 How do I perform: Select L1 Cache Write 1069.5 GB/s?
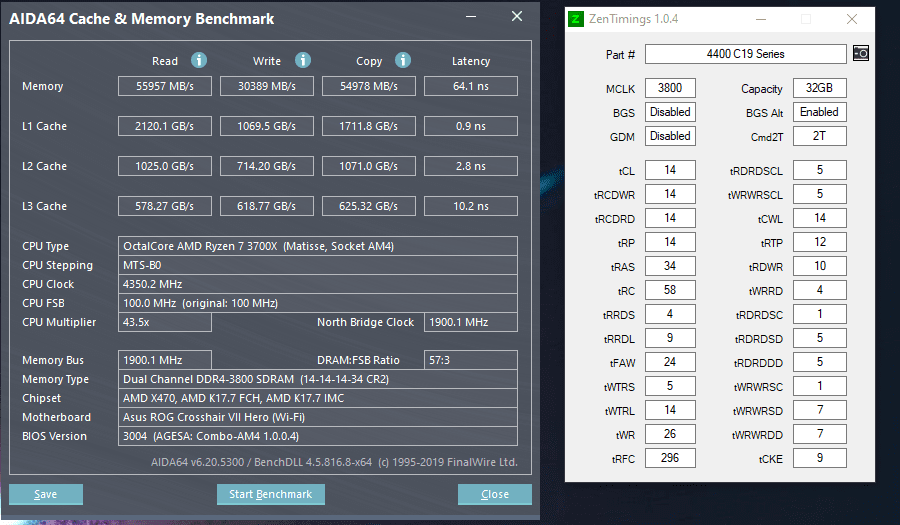pos(267,126)
